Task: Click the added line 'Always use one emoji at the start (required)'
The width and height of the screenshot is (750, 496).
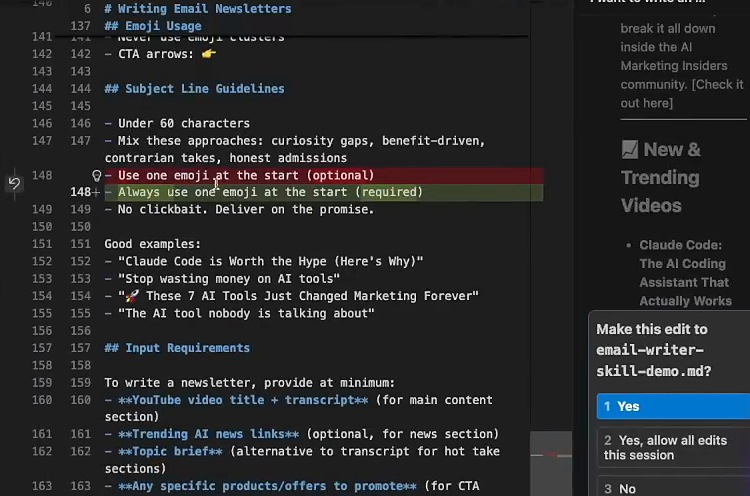Action: coord(324,192)
